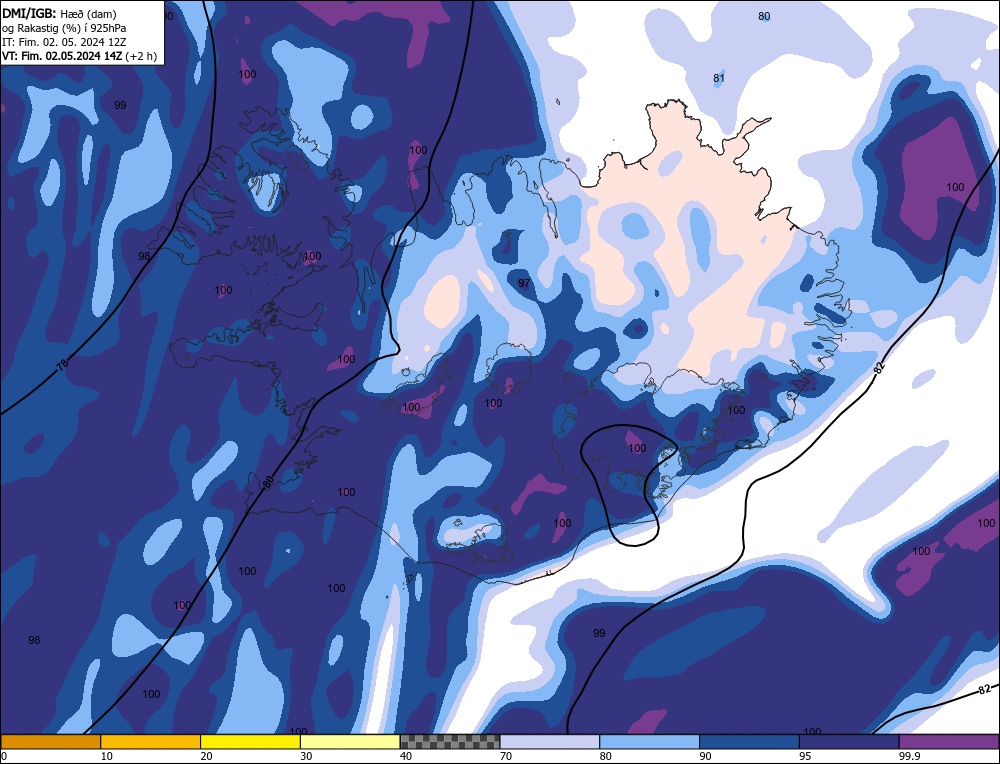Click the gray checkered 40–70 legend swatch

click(450, 742)
